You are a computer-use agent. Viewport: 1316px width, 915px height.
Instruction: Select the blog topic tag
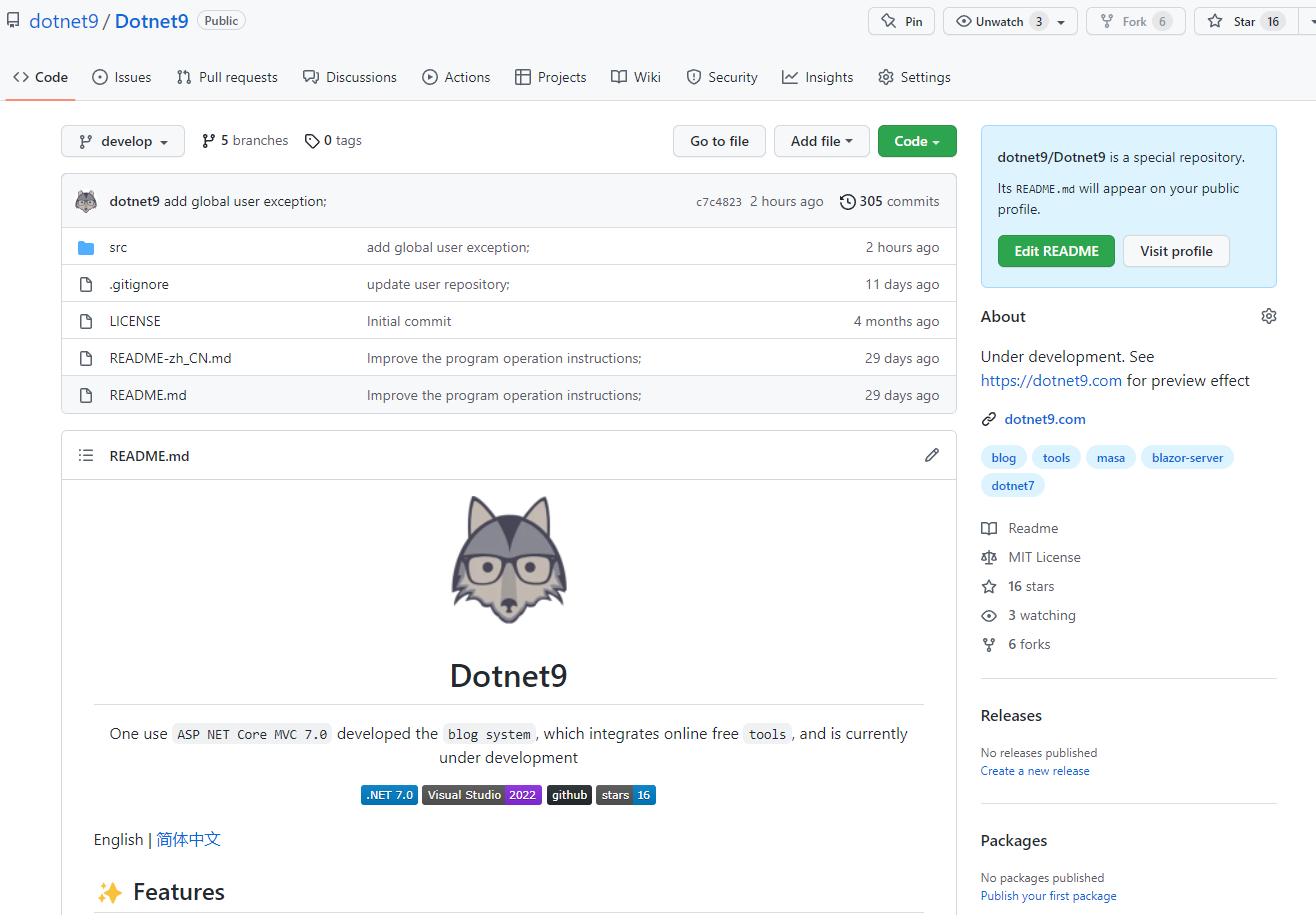point(1004,457)
